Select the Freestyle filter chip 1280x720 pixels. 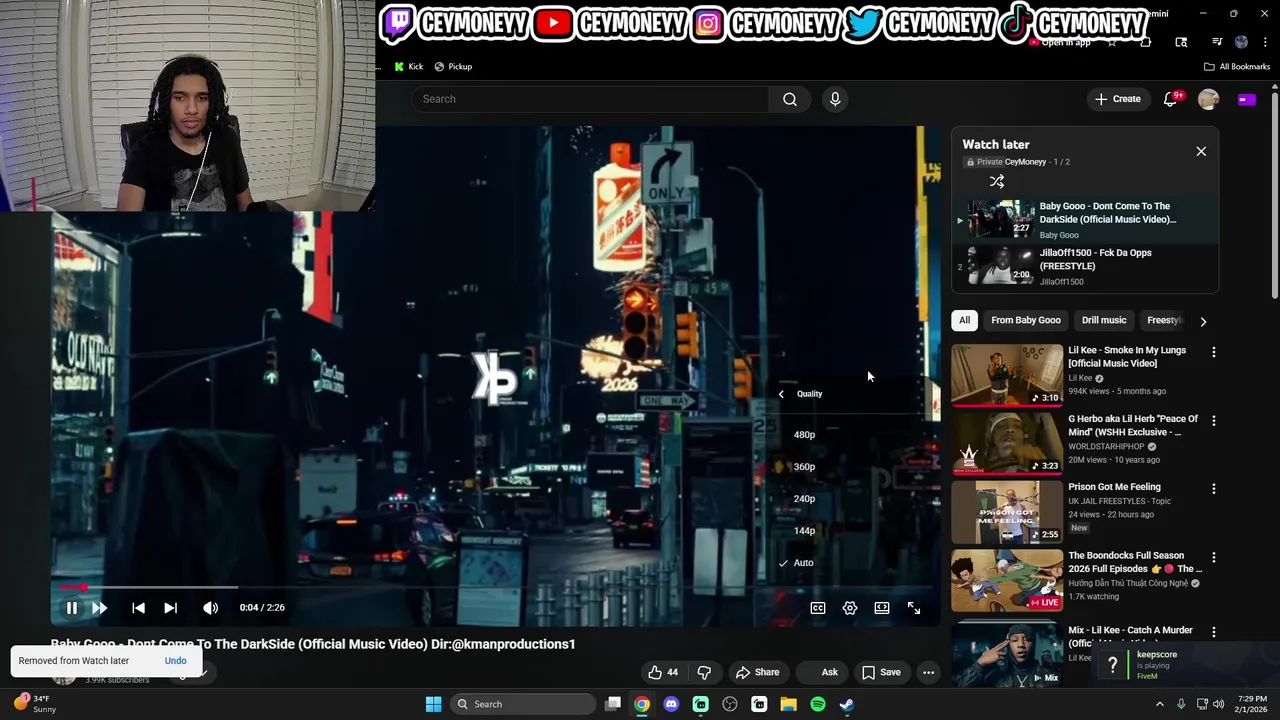[x=1163, y=320]
